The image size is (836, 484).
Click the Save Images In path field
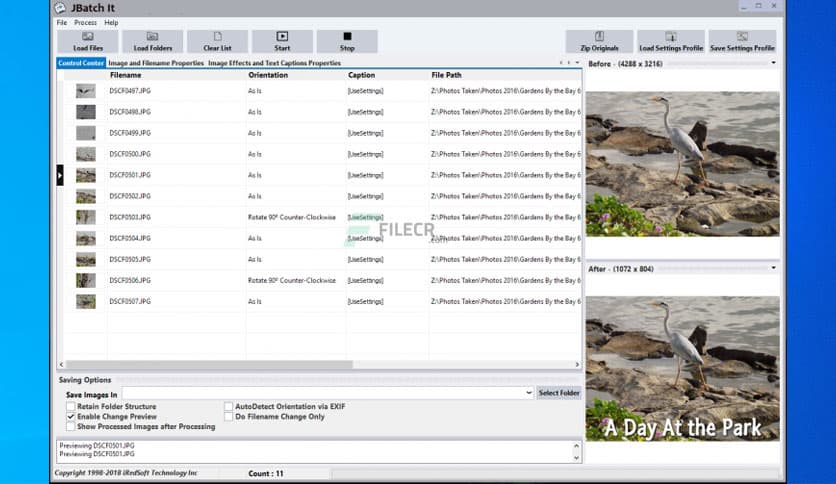click(323, 393)
